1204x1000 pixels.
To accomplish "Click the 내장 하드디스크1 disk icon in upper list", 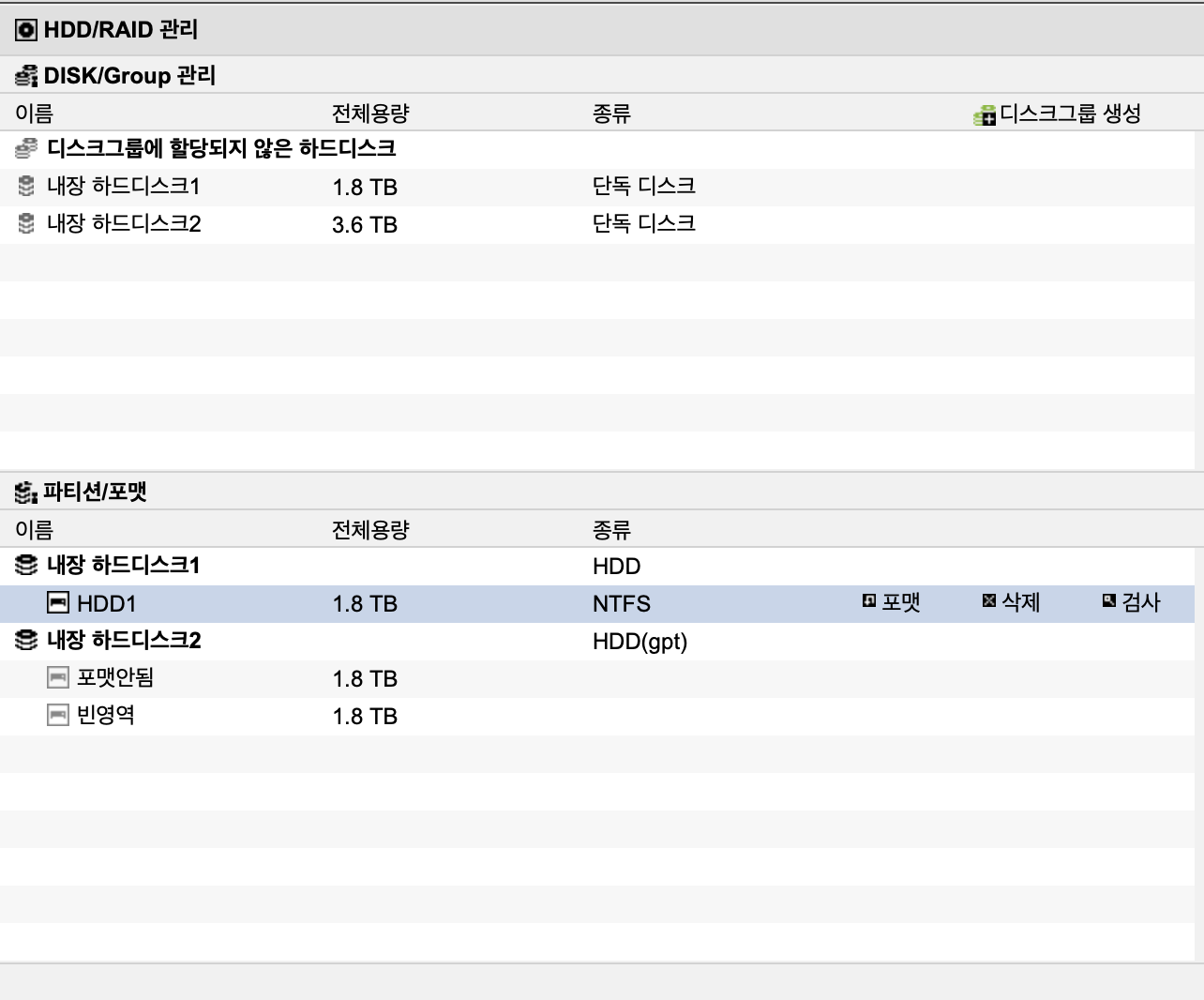I will [26, 186].
